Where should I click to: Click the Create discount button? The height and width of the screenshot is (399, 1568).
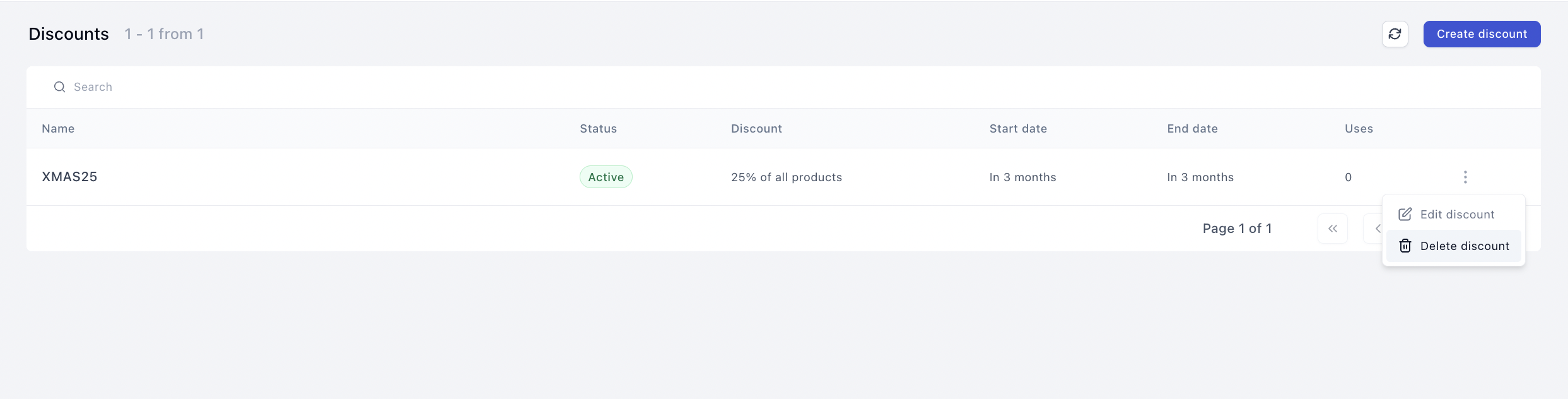pyautogui.click(x=1482, y=34)
